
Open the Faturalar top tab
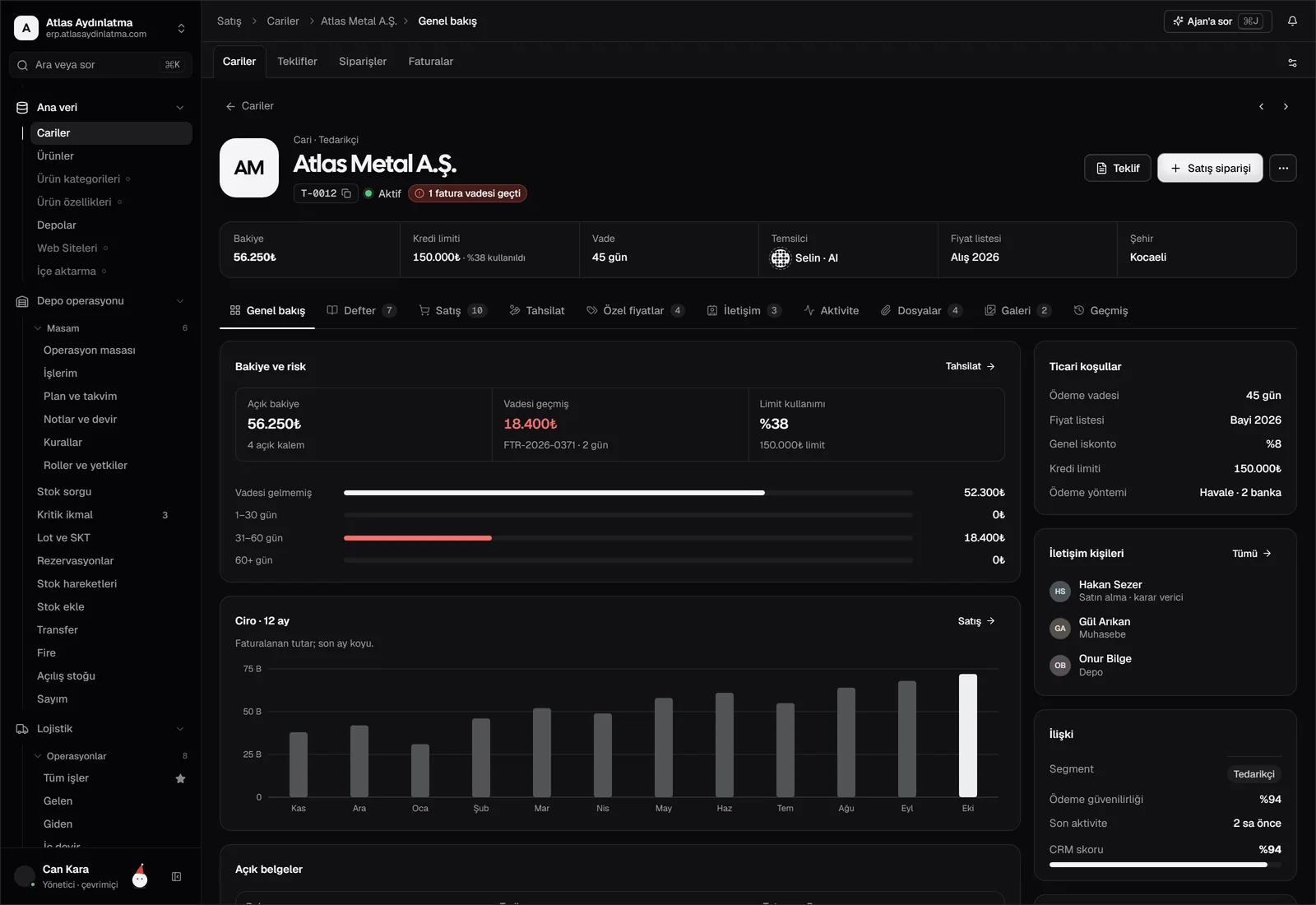pos(431,62)
